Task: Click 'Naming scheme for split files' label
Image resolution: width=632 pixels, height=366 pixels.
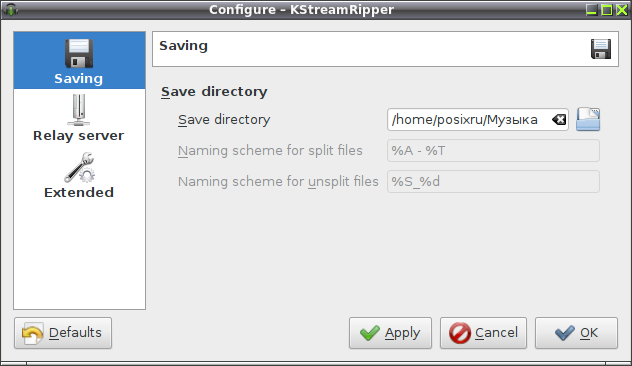Action: (x=270, y=151)
